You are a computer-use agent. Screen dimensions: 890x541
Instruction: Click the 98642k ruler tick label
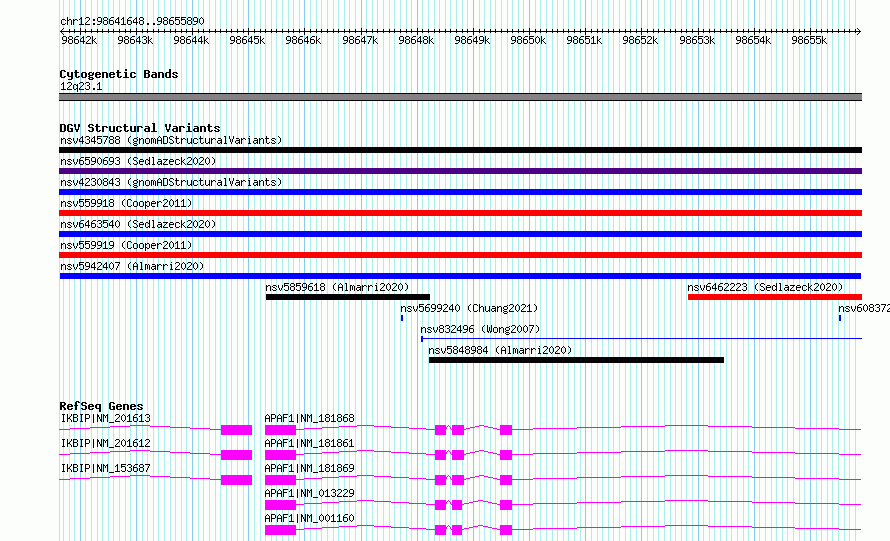point(79,40)
